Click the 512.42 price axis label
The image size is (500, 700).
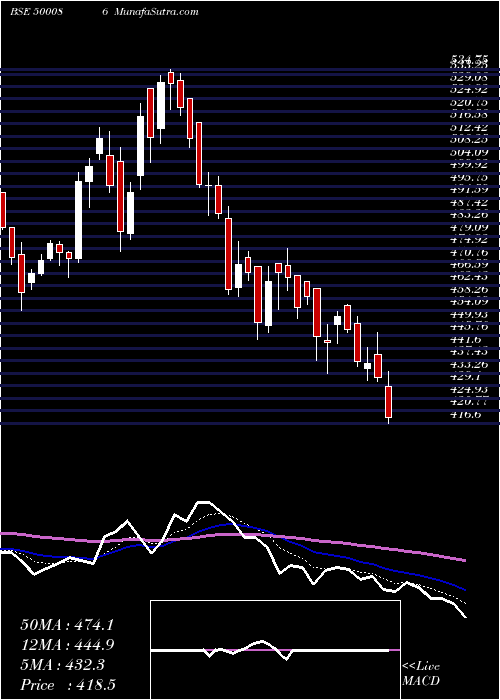(x=469, y=128)
